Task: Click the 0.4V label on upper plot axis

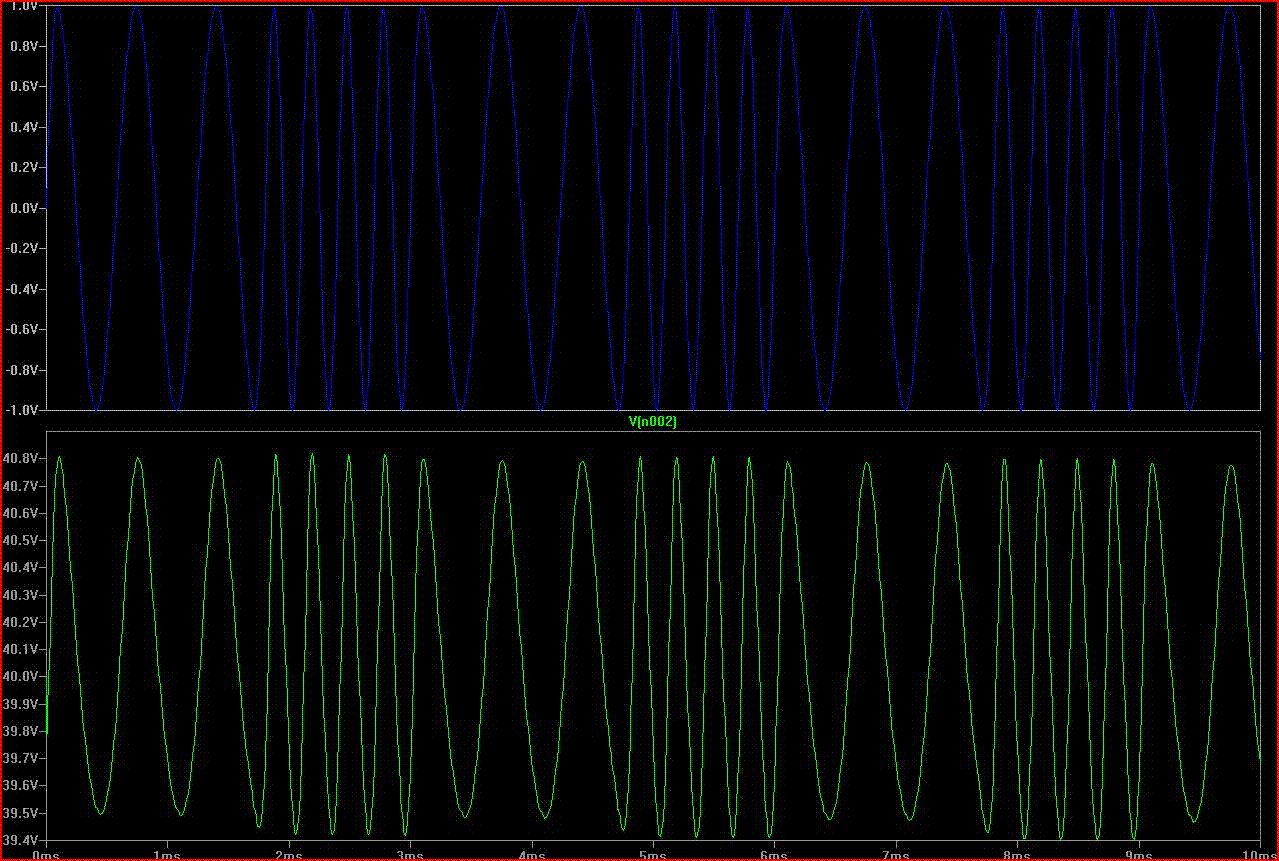Action: click(x=24, y=127)
